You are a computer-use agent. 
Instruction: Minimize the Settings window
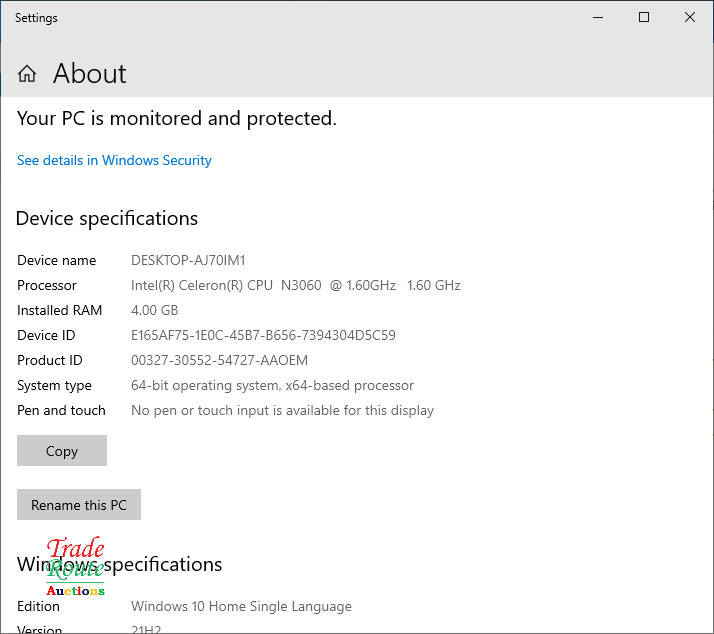click(x=598, y=17)
